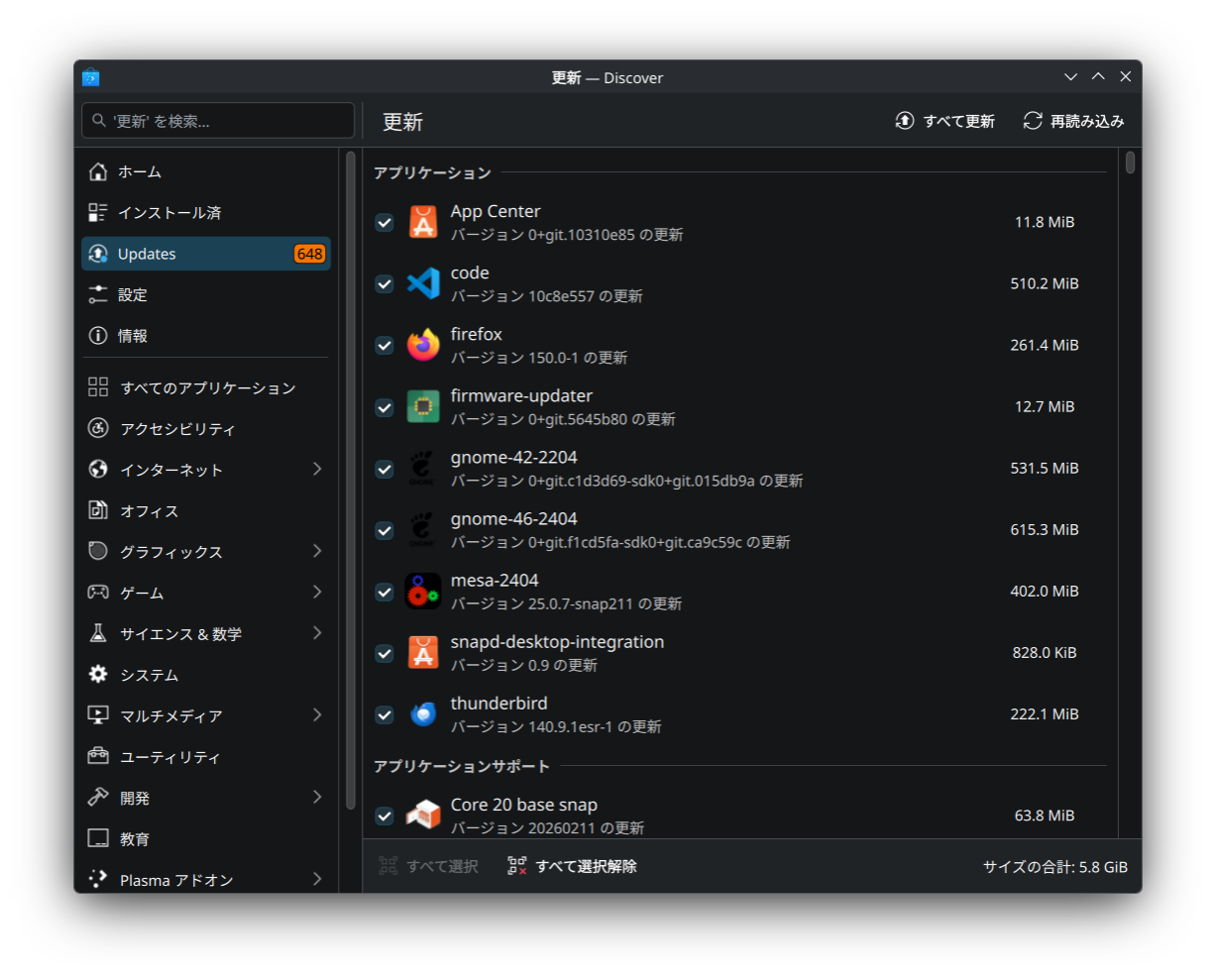Click the Firefox app icon

(x=423, y=345)
